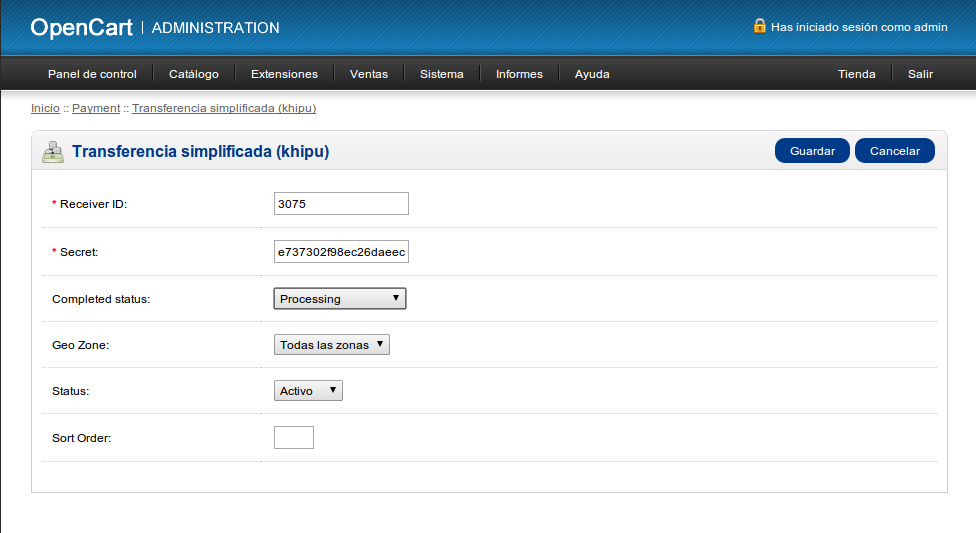Screen dimensions: 976x533
Task: Open the Ayuda menu
Action: 592,74
